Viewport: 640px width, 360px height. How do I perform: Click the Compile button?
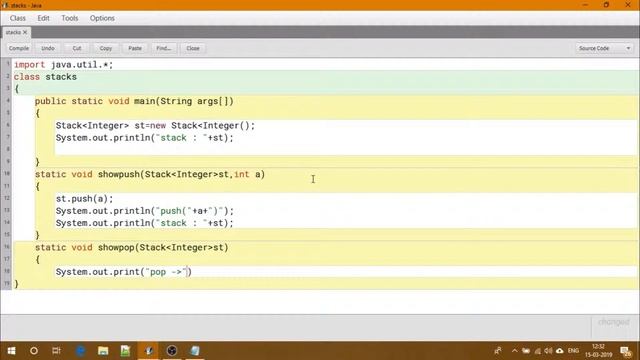(19, 48)
